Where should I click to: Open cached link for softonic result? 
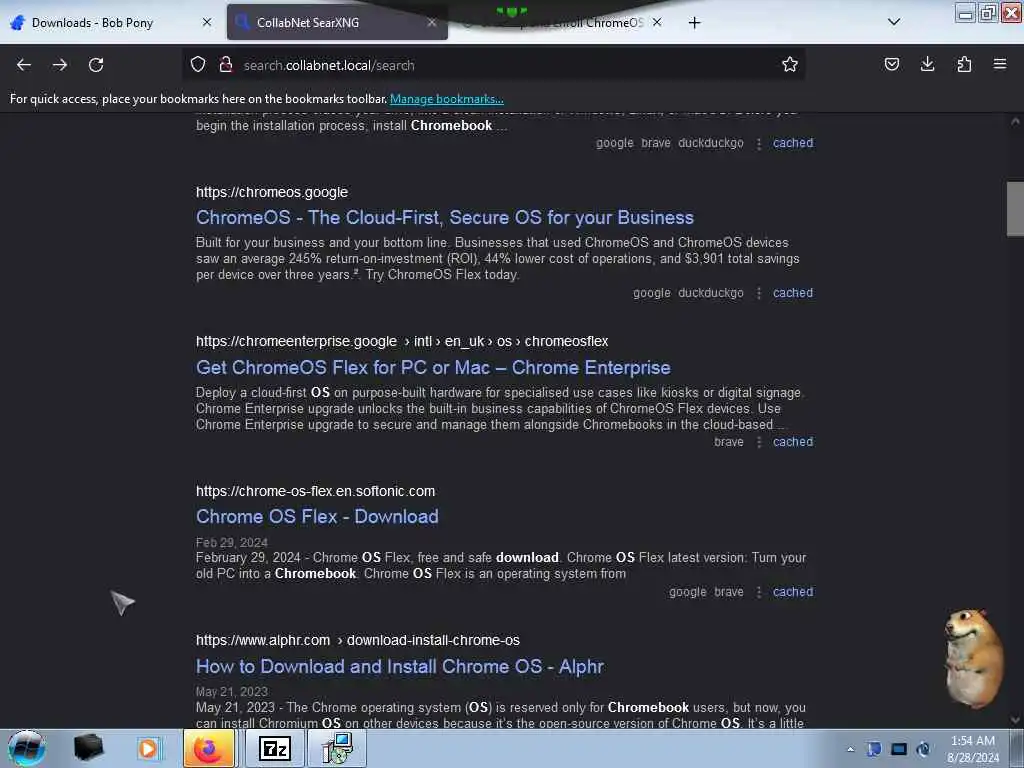tap(793, 592)
